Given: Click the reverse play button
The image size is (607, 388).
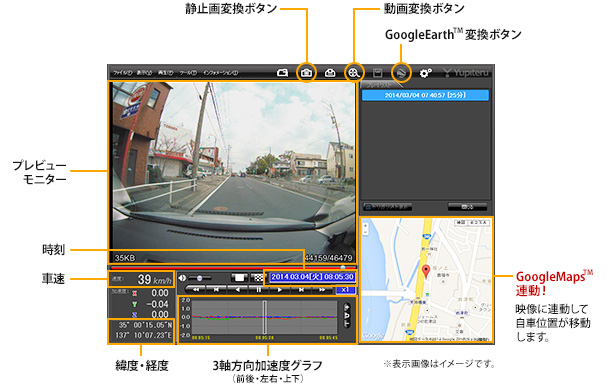Looking at the screenshot, I should (x=238, y=290).
